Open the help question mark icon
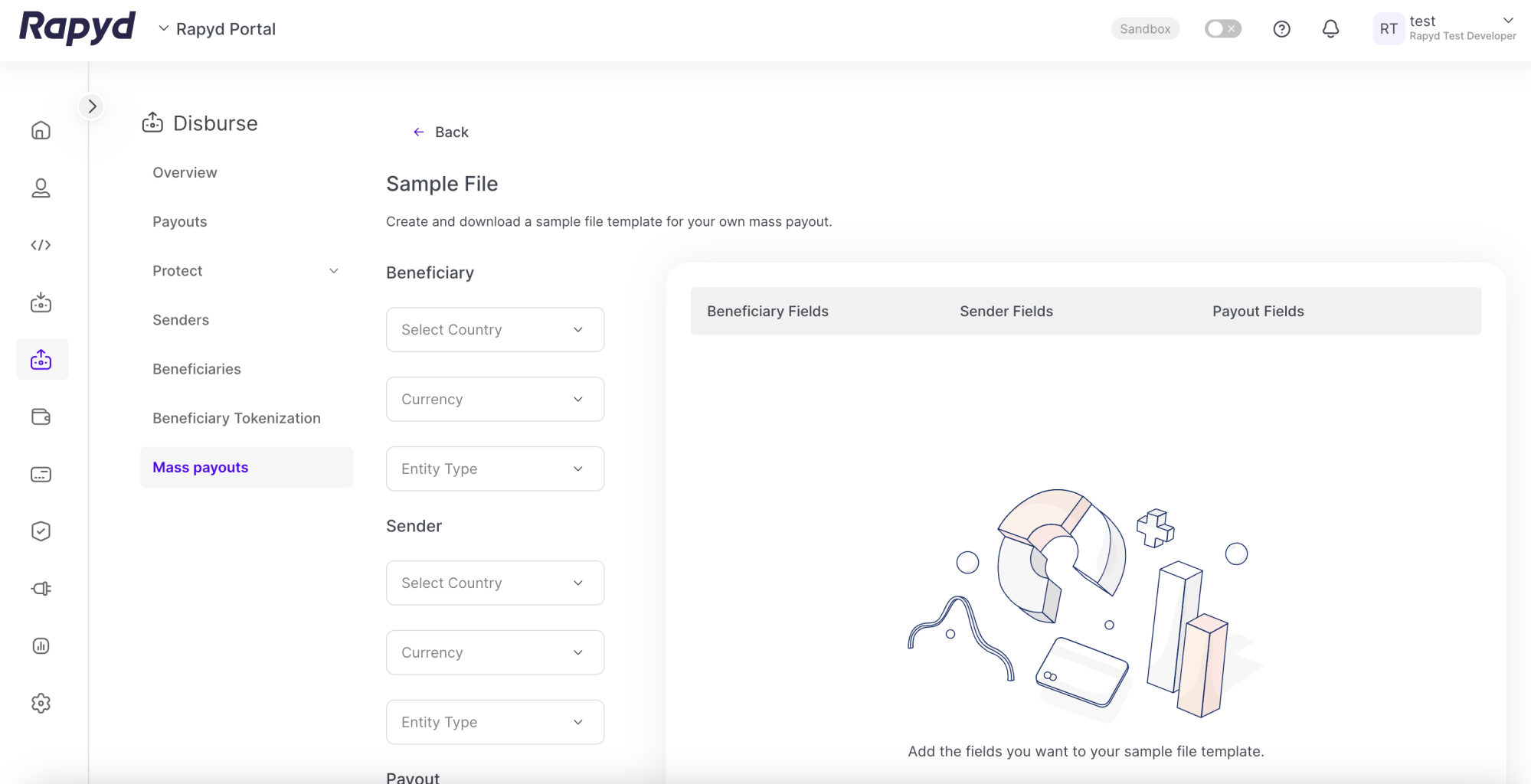1531x784 pixels. point(1281,29)
